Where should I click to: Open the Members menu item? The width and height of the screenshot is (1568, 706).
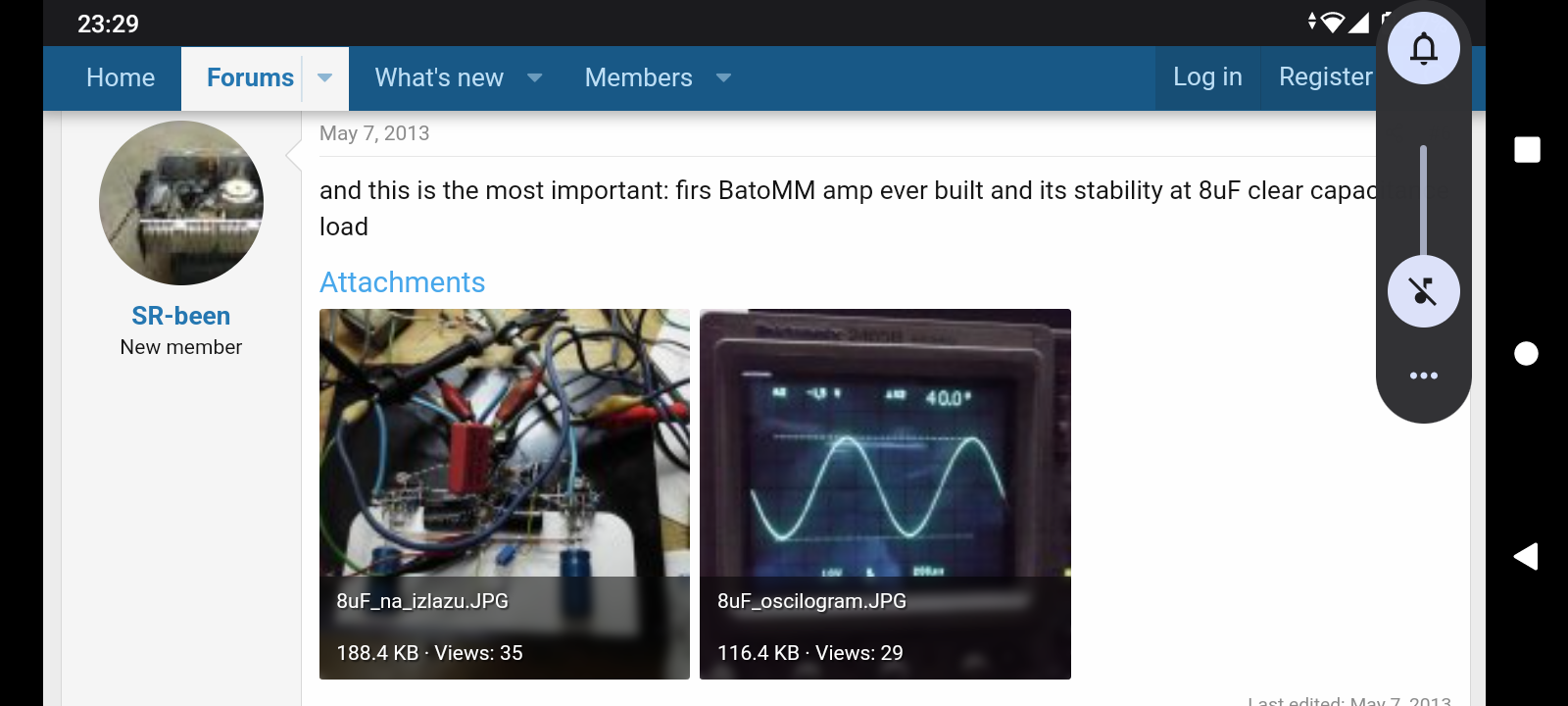pos(639,77)
